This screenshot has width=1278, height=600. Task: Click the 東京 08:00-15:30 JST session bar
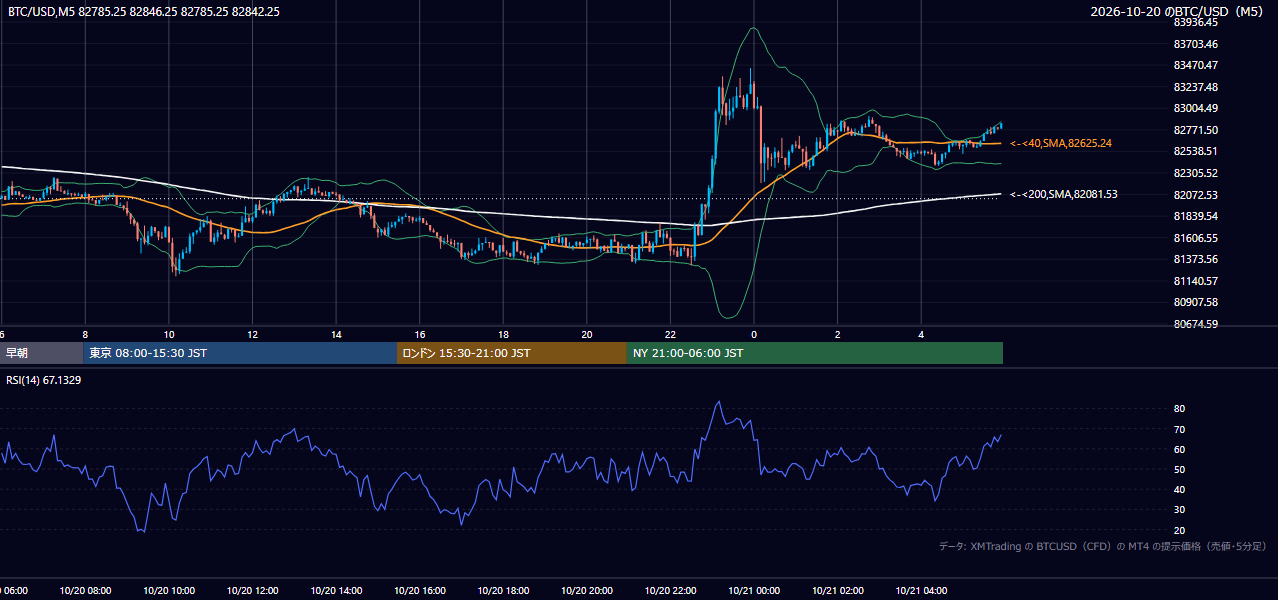tap(240, 353)
